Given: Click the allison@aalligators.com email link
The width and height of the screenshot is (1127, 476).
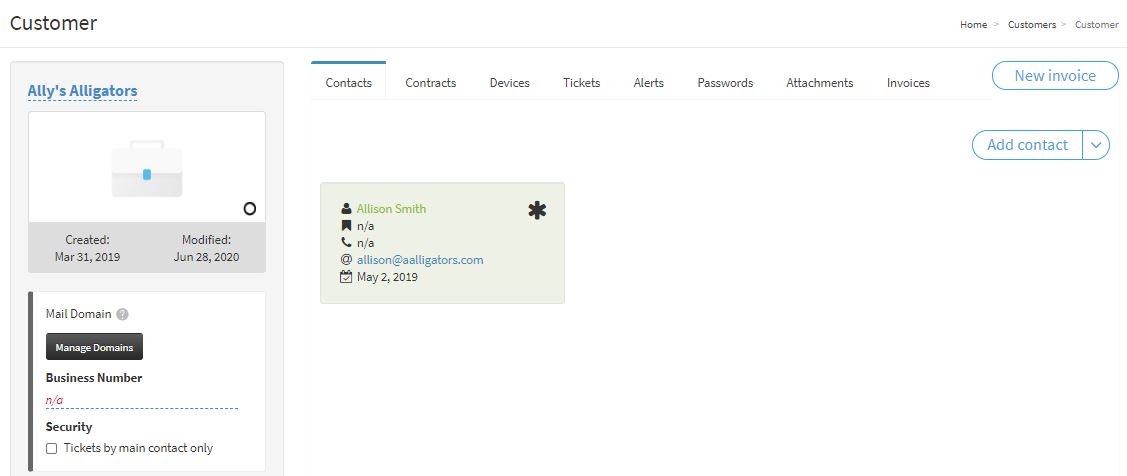Looking at the screenshot, I should (420, 260).
